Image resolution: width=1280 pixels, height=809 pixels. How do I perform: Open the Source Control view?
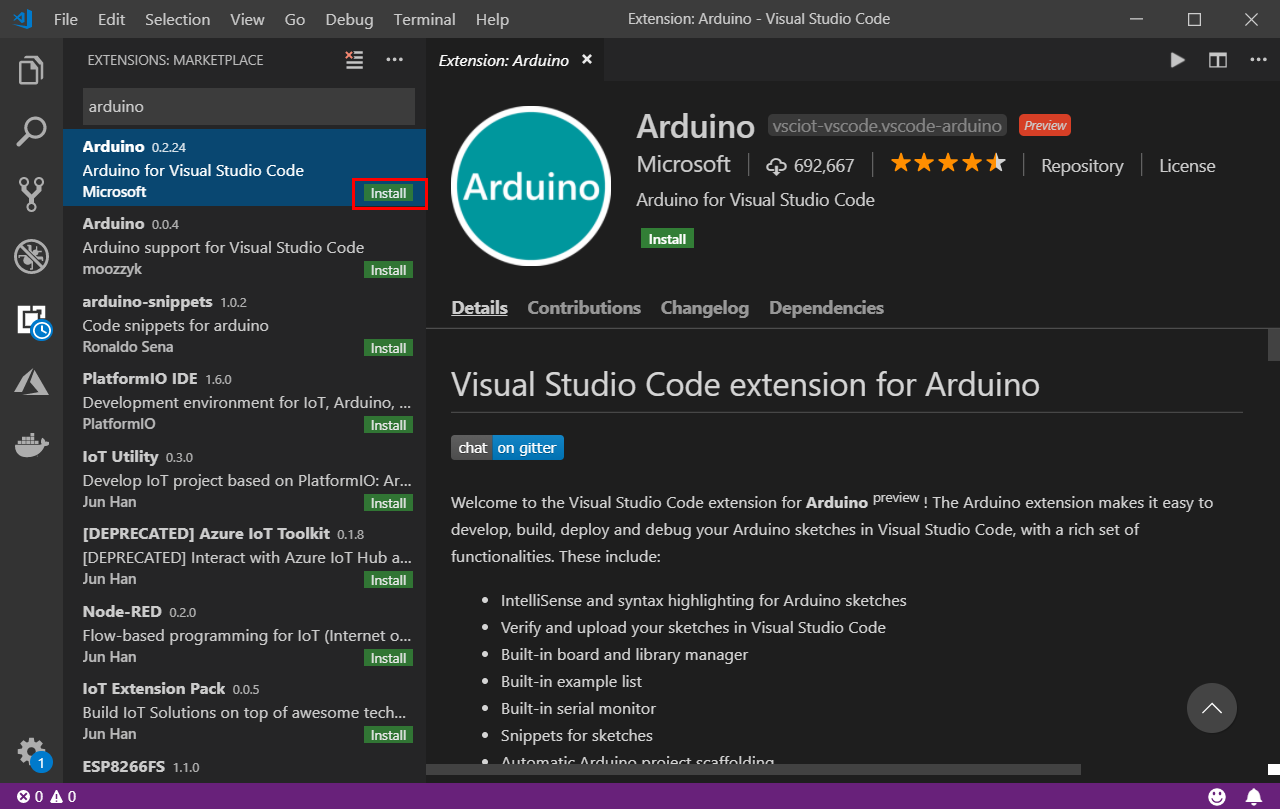31,194
